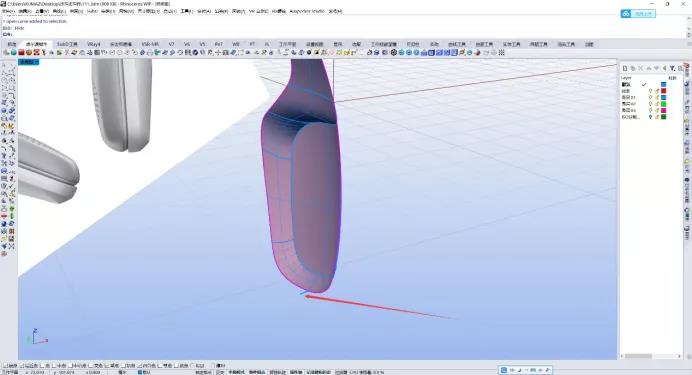Toggle 记录建构历史 in status bar

coord(318,372)
